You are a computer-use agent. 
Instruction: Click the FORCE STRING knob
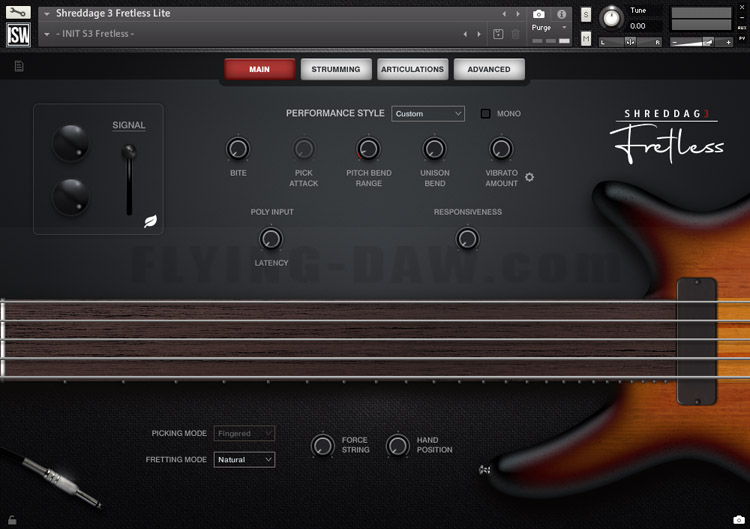(323, 445)
